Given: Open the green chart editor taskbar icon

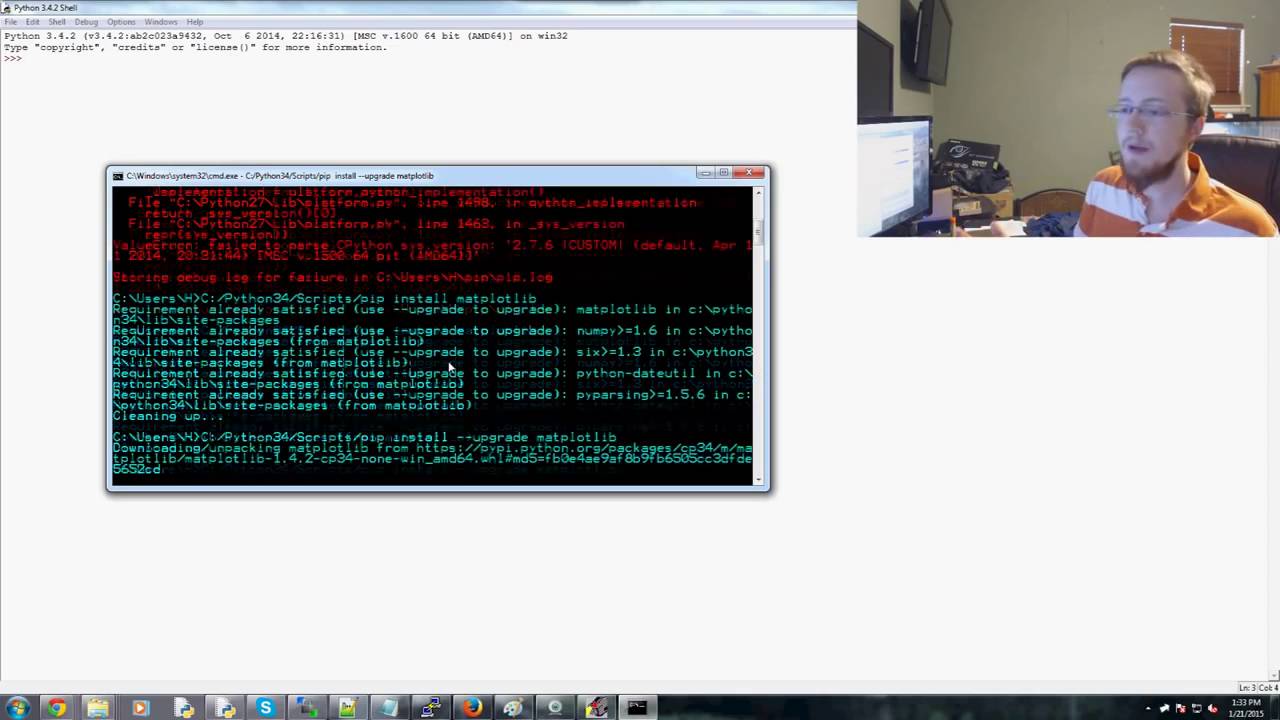Looking at the screenshot, I should click(347, 708).
